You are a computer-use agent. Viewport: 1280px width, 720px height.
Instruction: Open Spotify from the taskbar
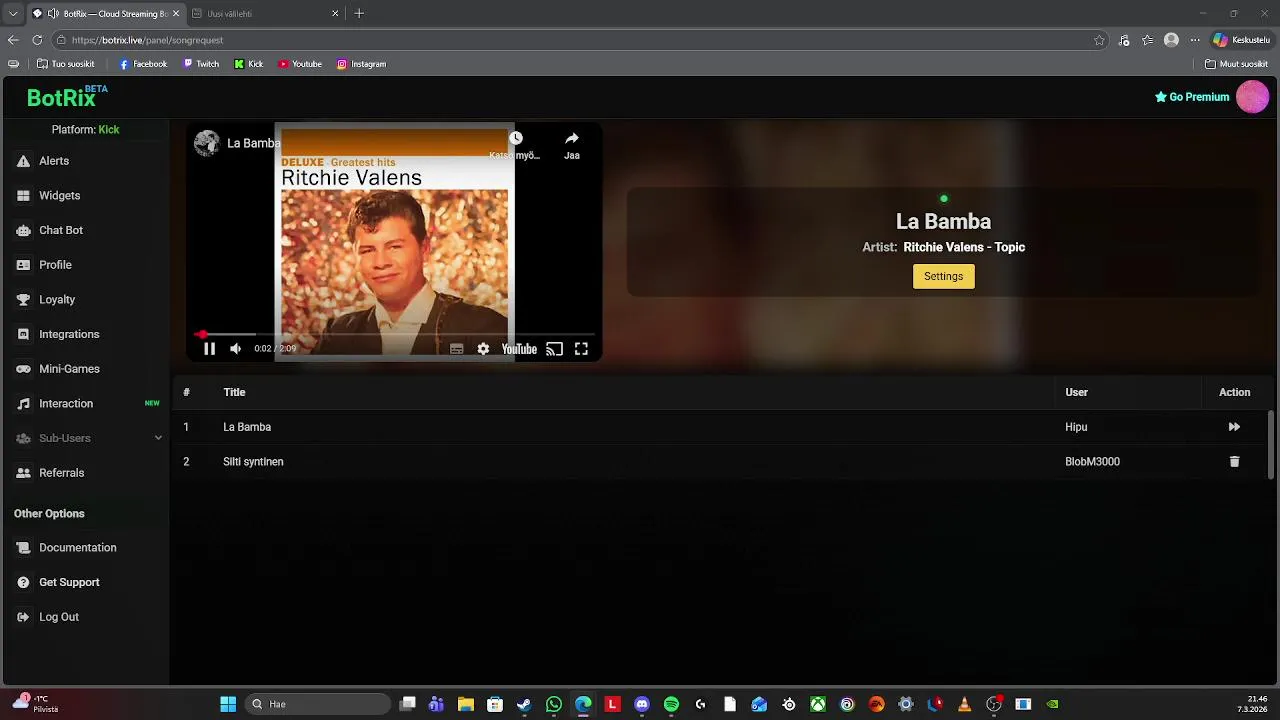coord(671,705)
